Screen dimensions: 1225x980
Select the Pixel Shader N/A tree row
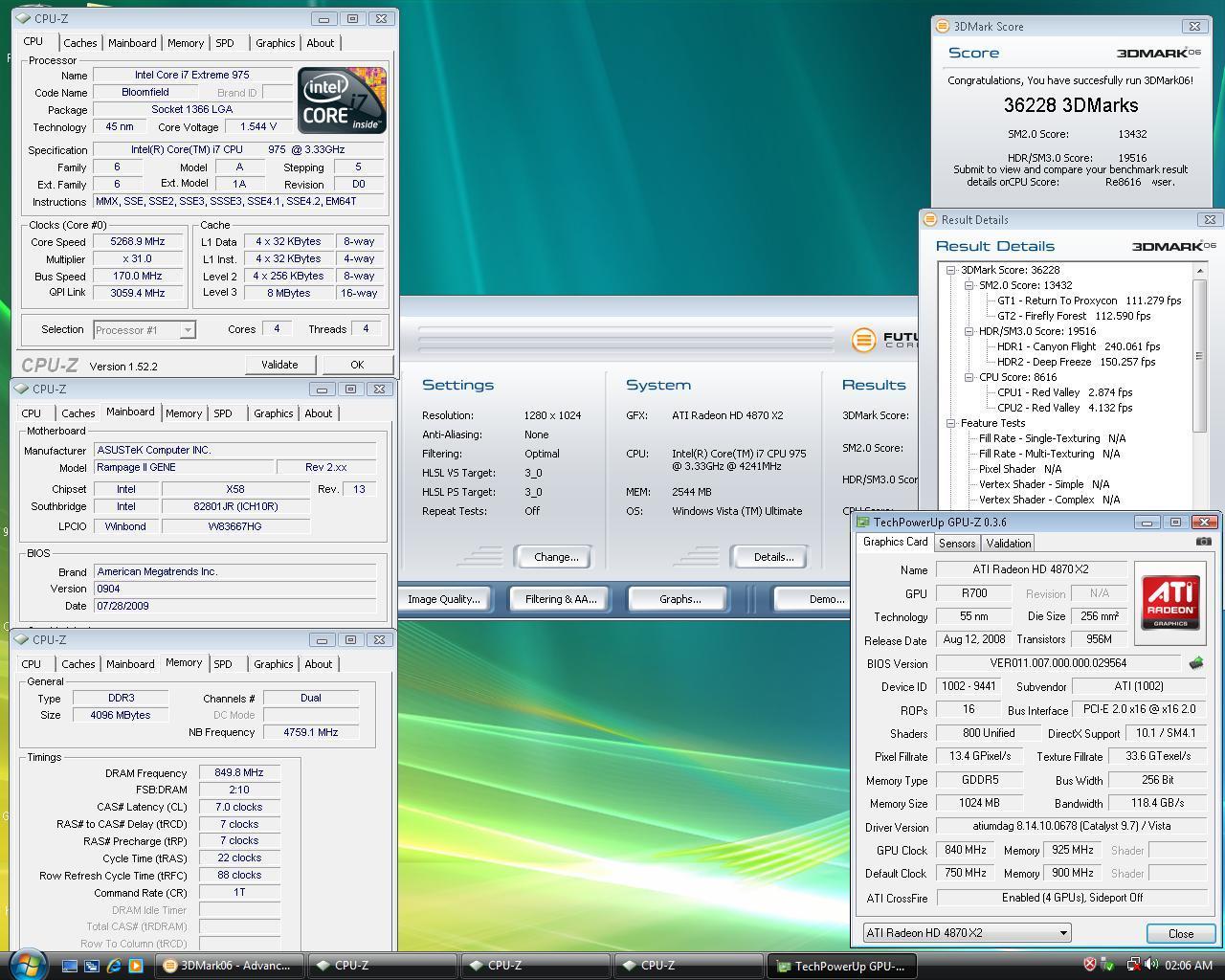[x=1020, y=469]
